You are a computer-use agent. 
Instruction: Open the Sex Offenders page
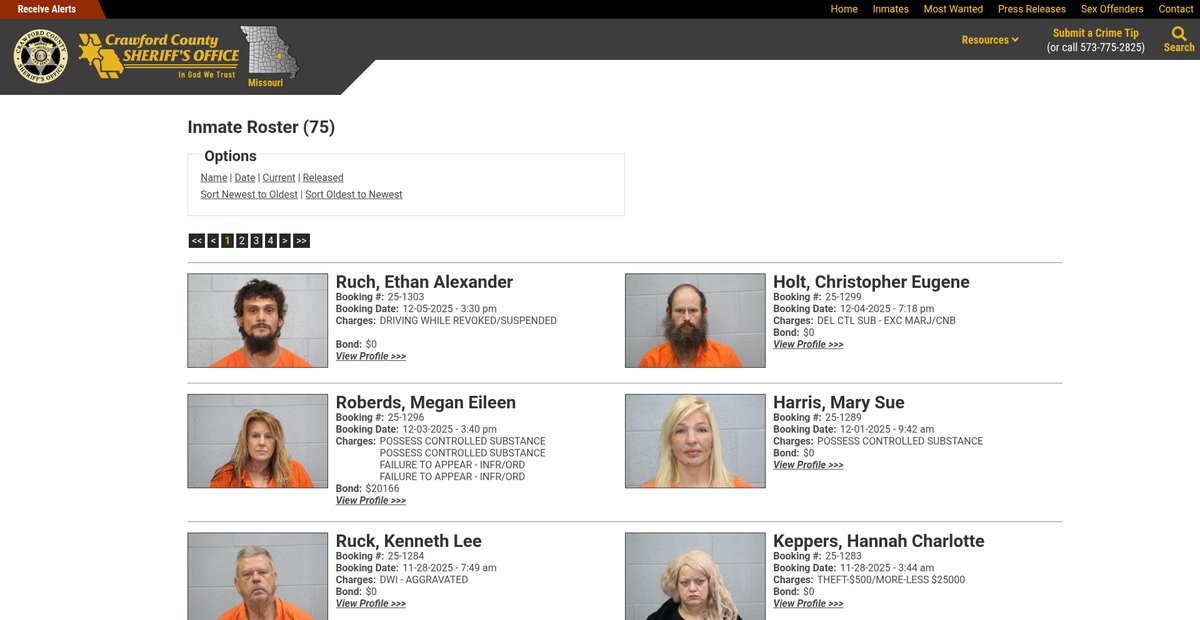point(1112,9)
